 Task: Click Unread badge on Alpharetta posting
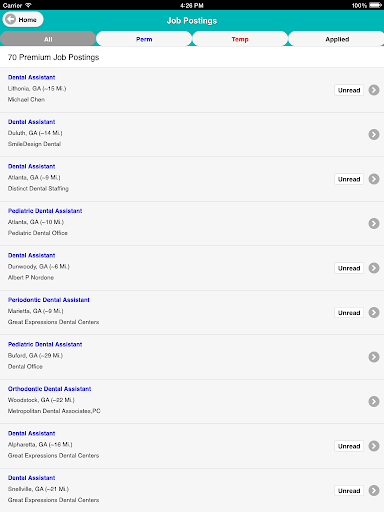pos(349,446)
